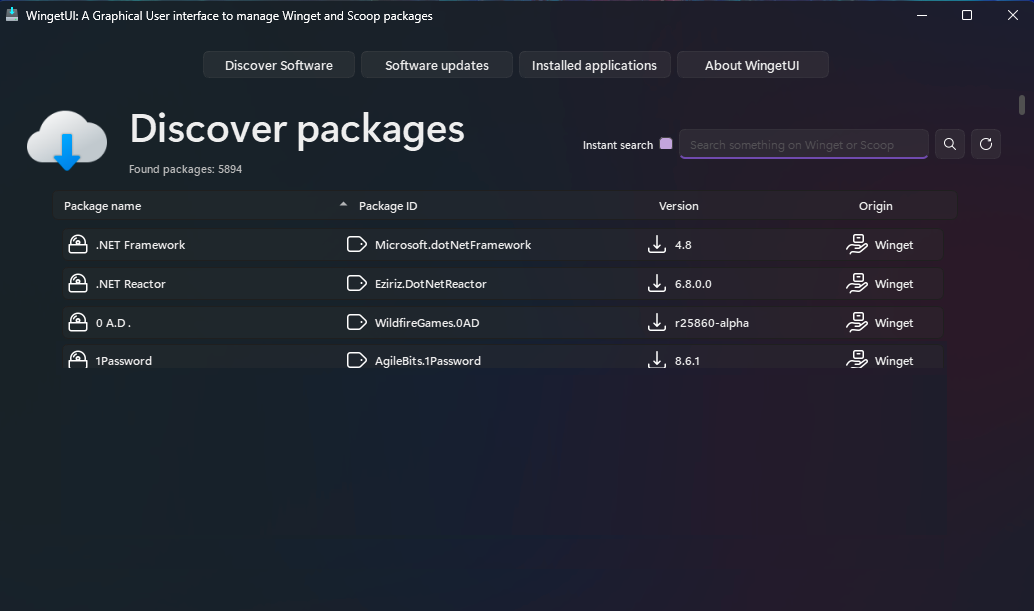Focus the Winget or Scoop search field
The height and width of the screenshot is (611, 1034).
click(x=803, y=144)
